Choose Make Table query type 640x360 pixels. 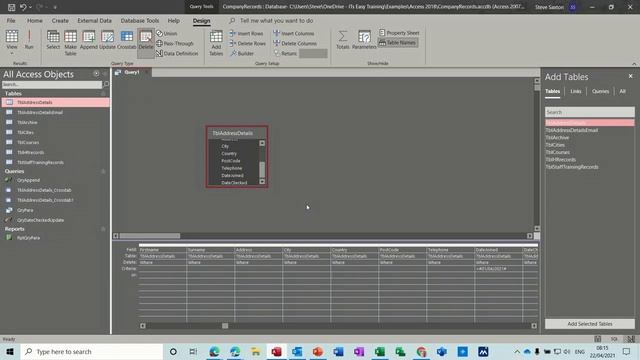(x=70, y=42)
